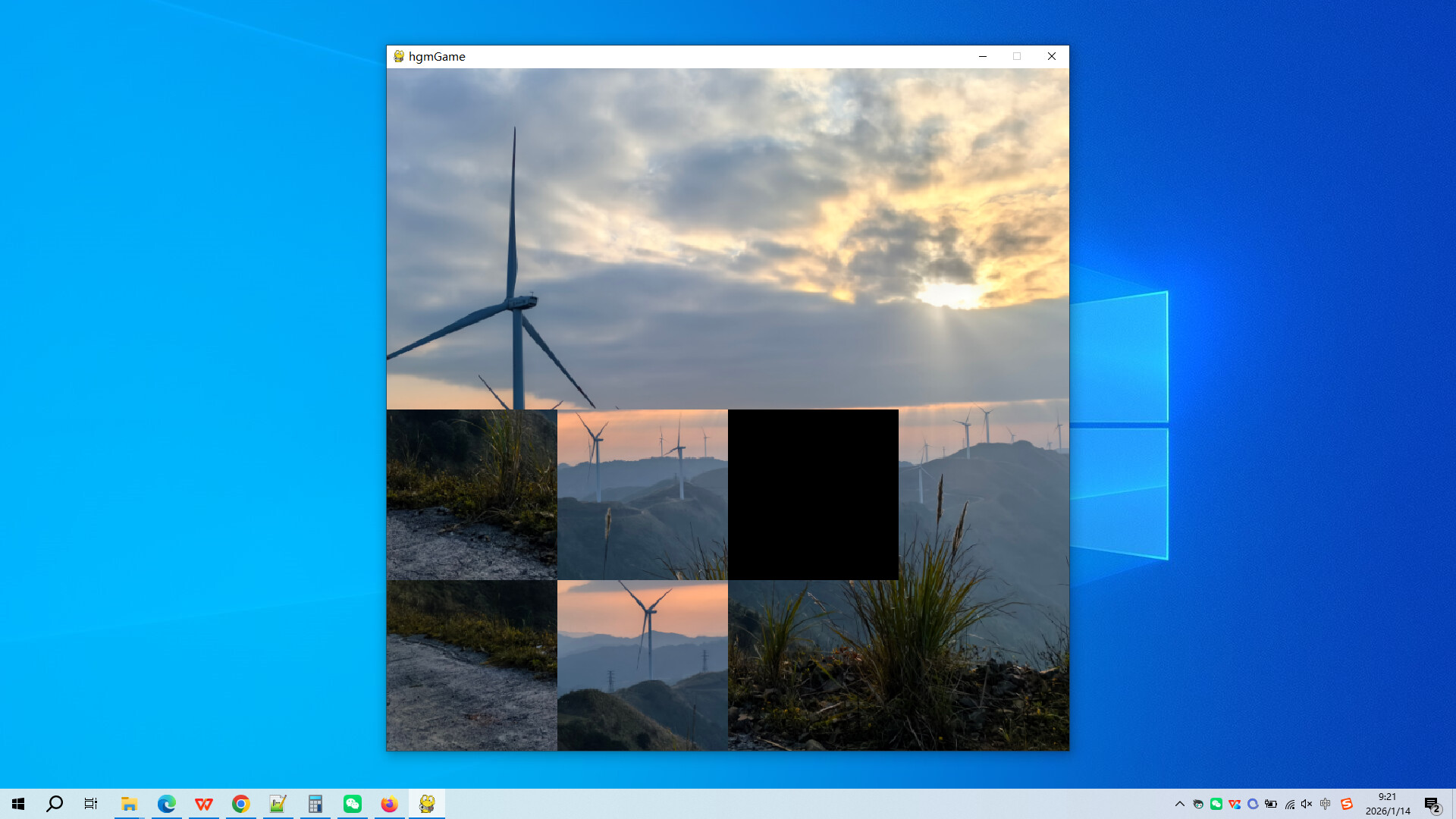The height and width of the screenshot is (819, 1456).
Task: Select the hgmGame icon on the taskbar
Action: tap(427, 803)
